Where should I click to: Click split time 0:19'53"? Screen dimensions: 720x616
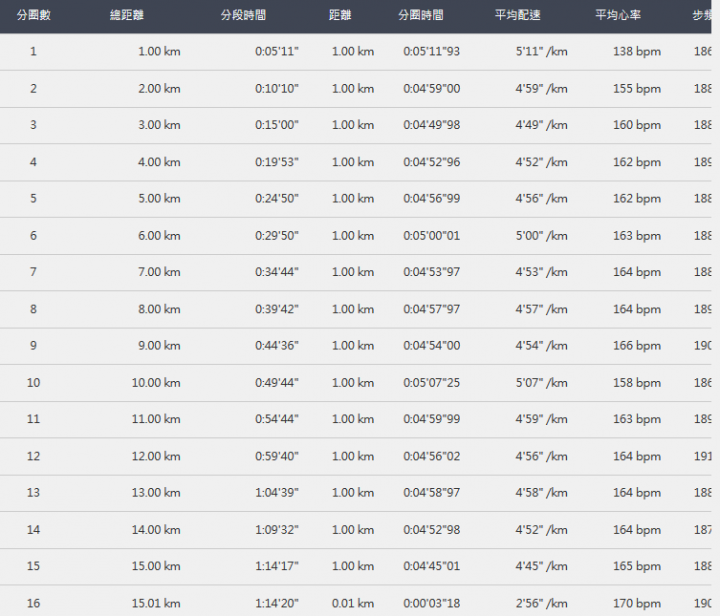pyautogui.click(x=277, y=162)
